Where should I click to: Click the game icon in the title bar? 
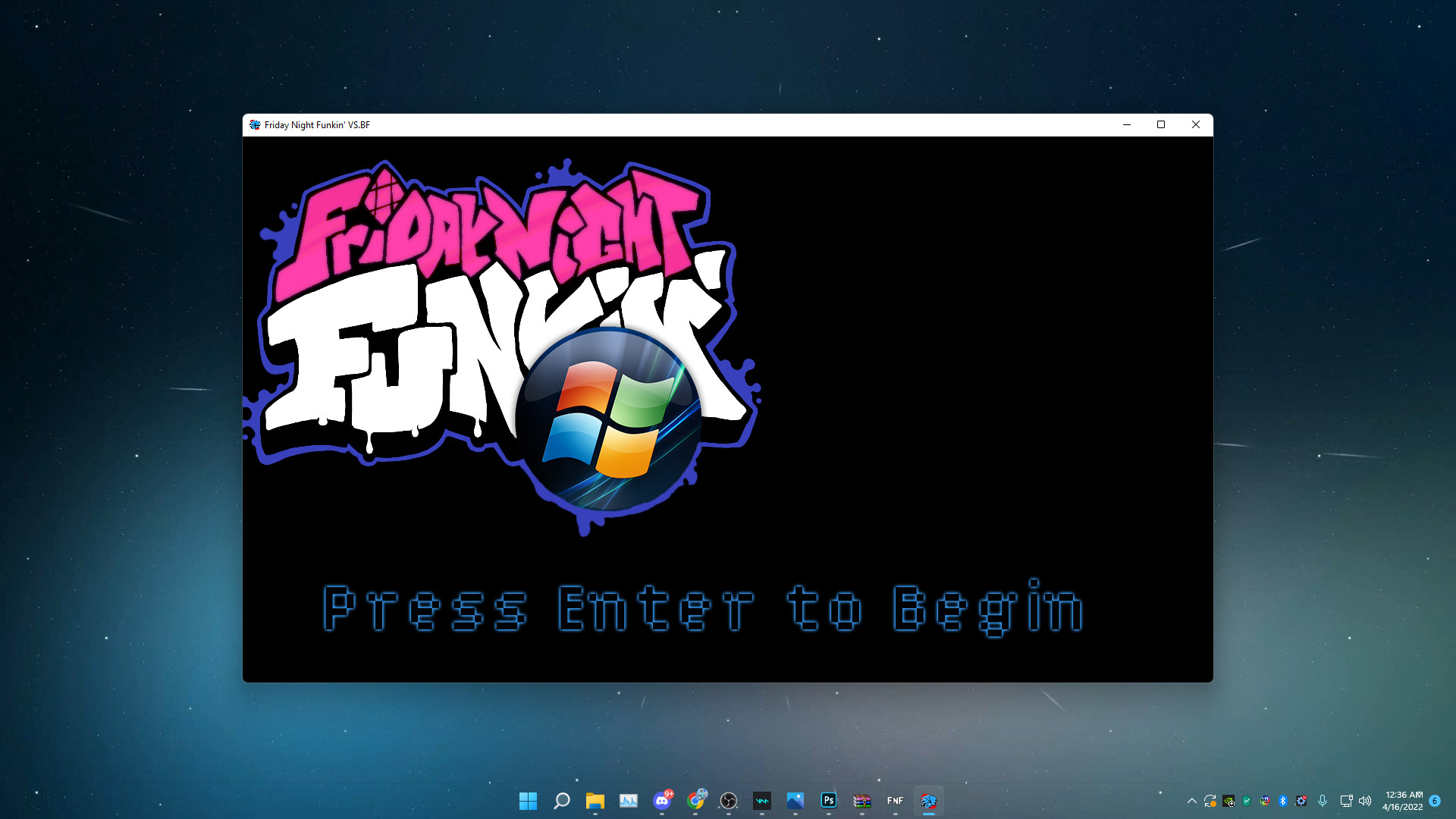coord(255,125)
